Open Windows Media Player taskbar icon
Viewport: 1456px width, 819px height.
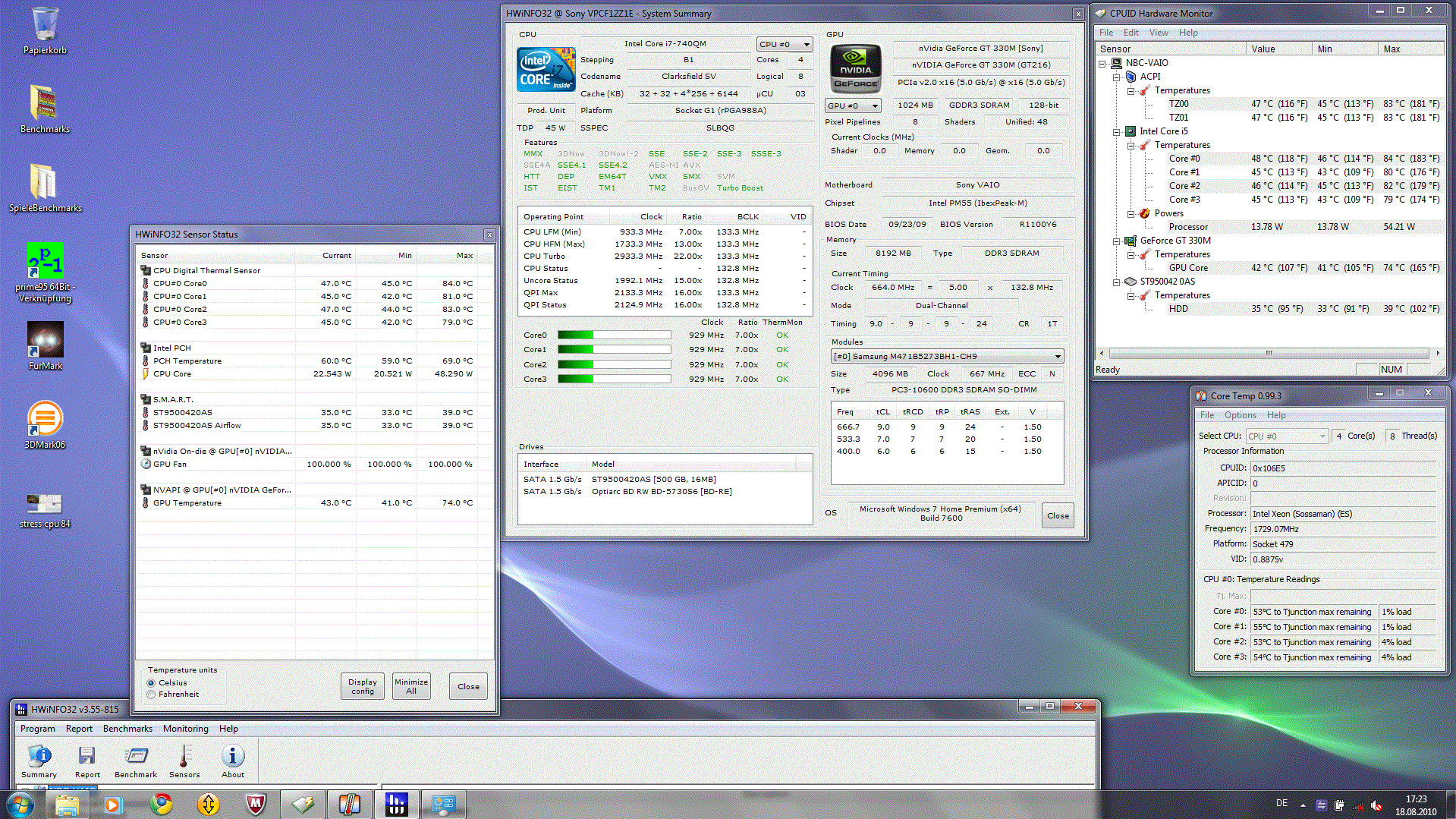point(114,804)
